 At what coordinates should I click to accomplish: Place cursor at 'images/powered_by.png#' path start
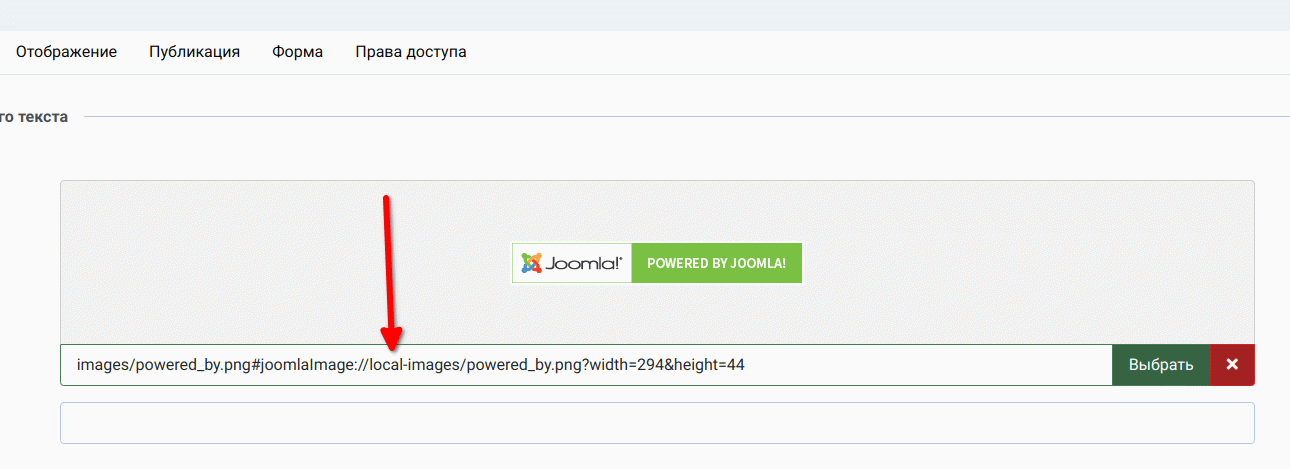click(169, 365)
